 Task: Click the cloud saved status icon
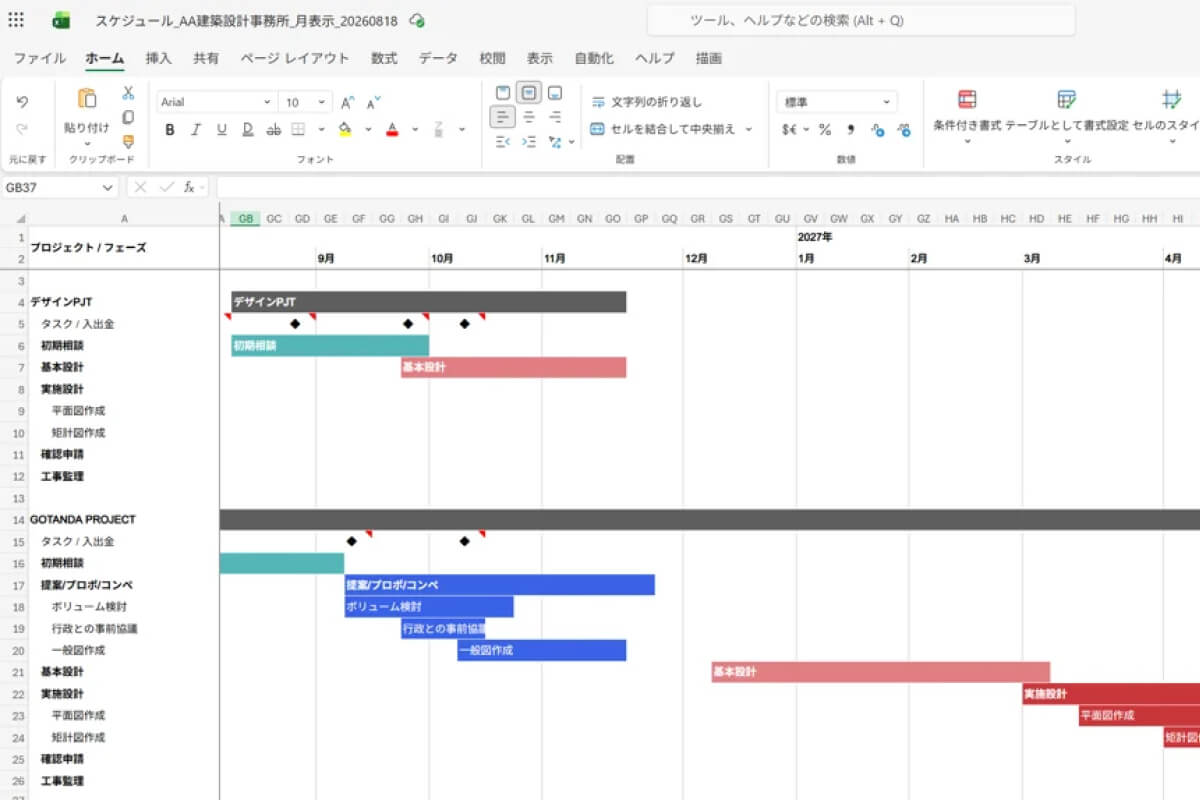coord(417,20)
